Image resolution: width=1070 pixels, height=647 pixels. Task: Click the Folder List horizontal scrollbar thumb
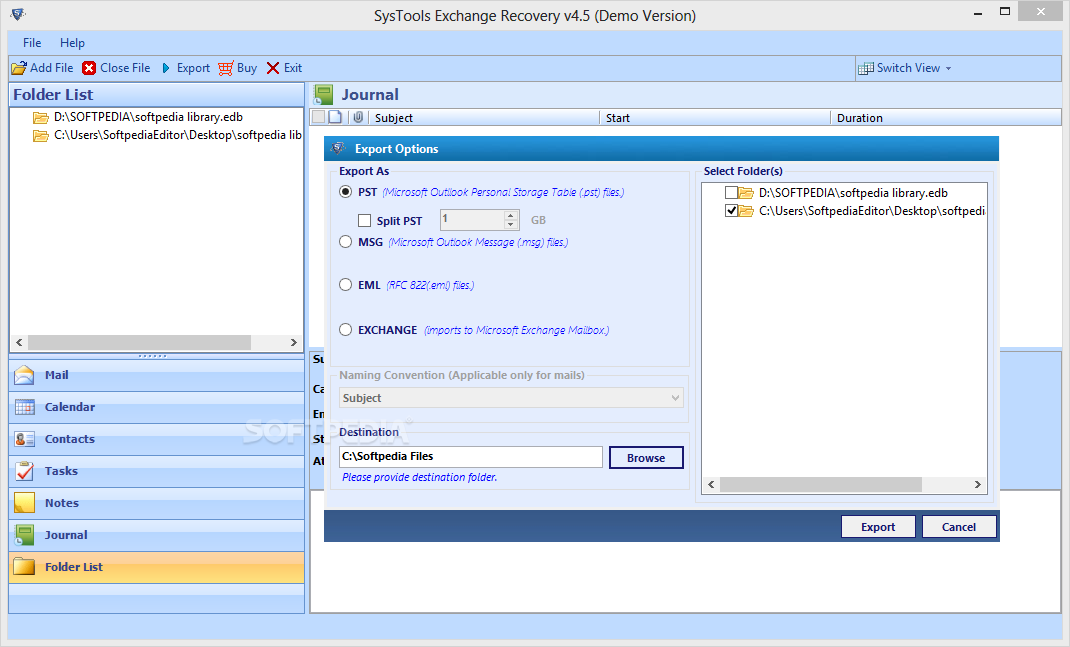139,343
